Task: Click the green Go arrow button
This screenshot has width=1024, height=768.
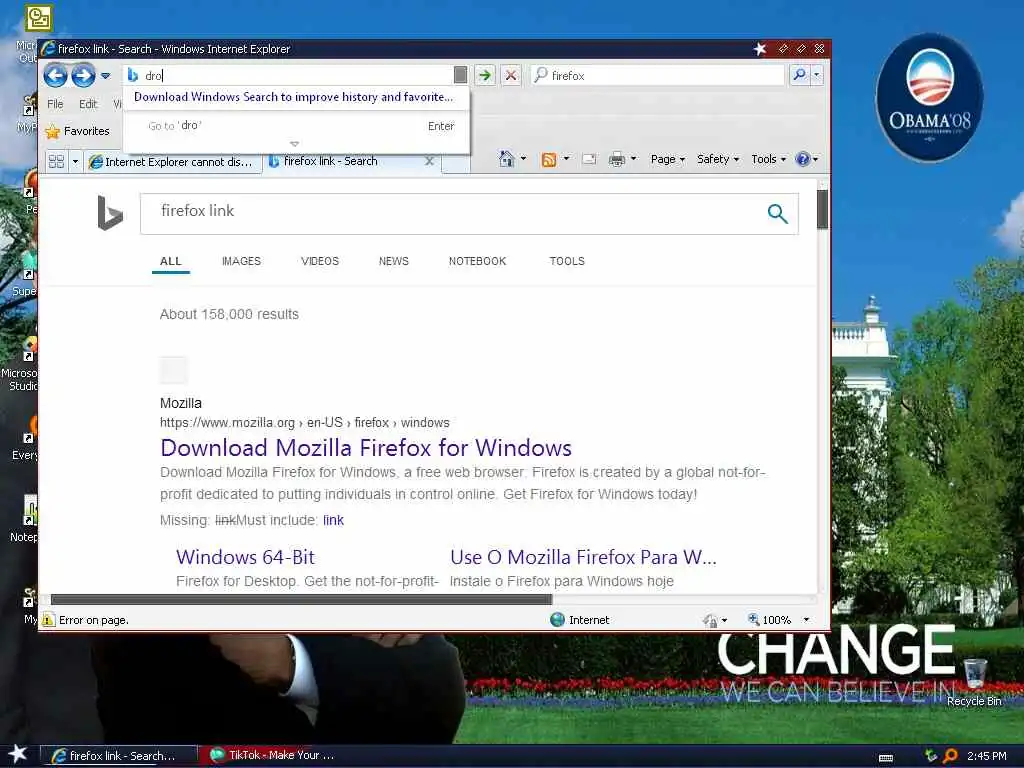Action: click(485, 75)
